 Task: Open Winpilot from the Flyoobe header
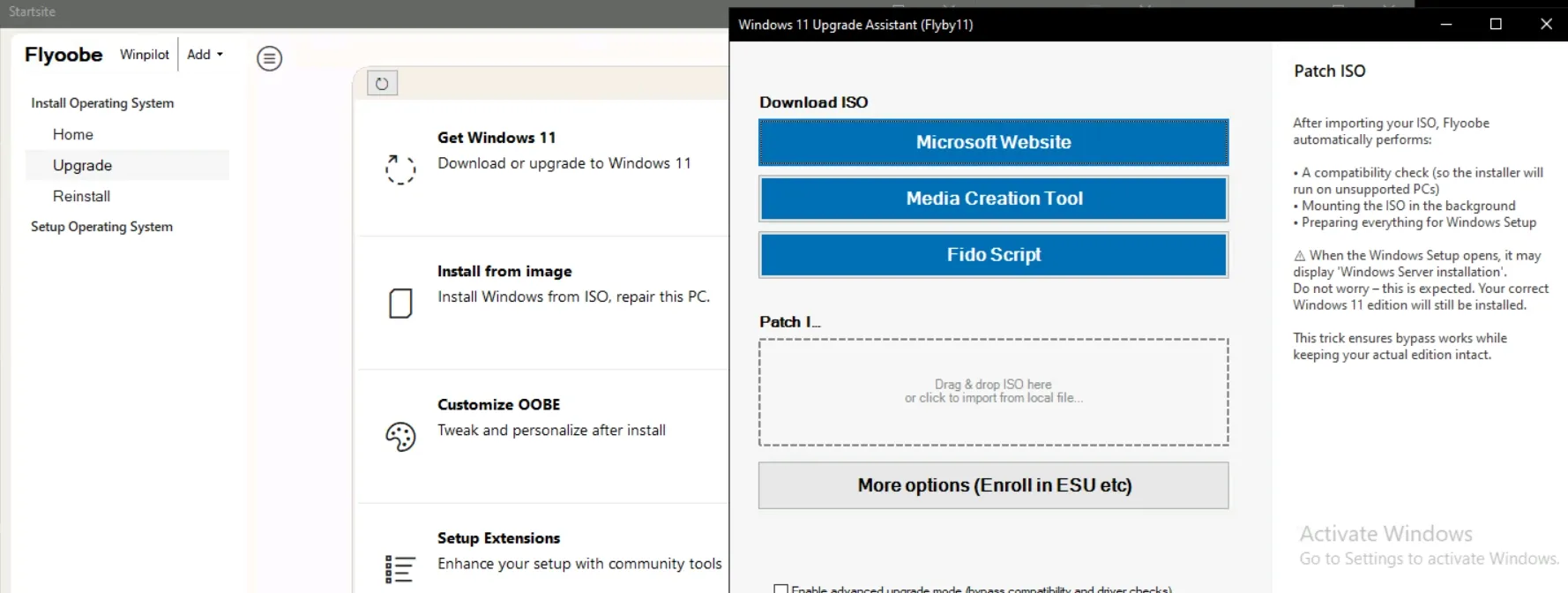(145, 55)
